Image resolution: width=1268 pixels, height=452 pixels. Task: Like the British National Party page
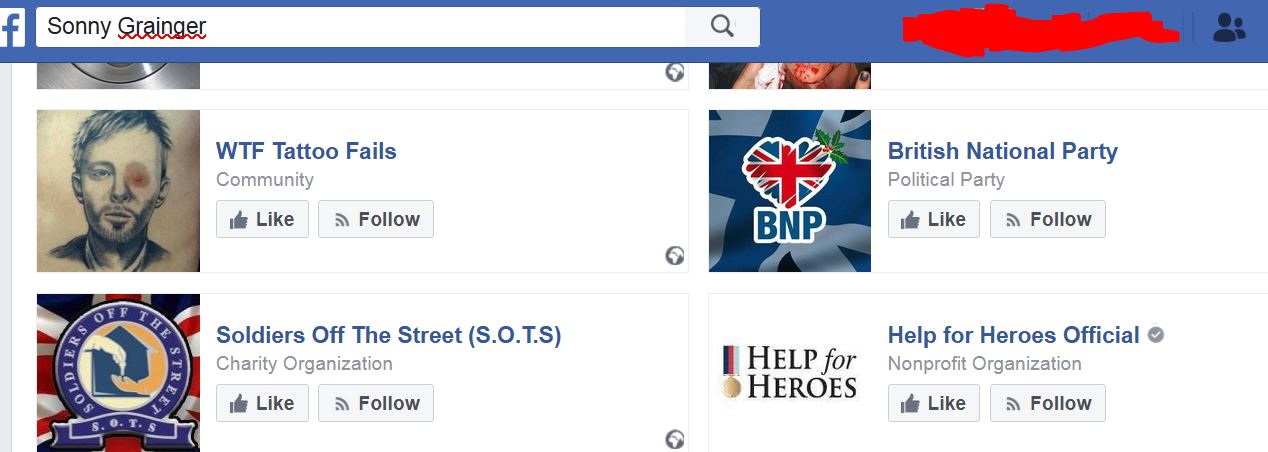[x=934, y=219]
